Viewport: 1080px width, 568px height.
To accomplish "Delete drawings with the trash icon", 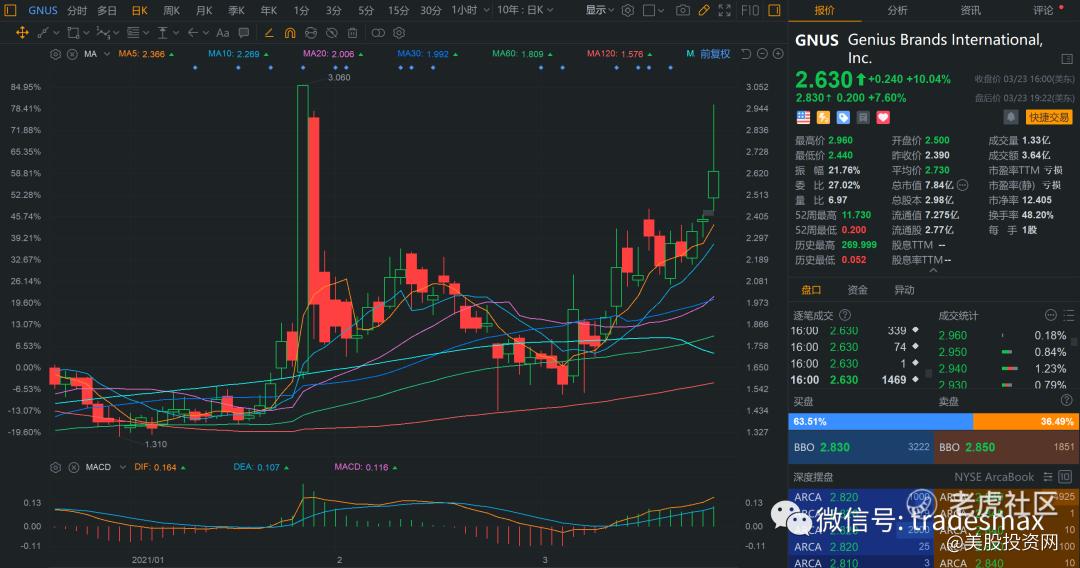I will (x=353, y=32).
